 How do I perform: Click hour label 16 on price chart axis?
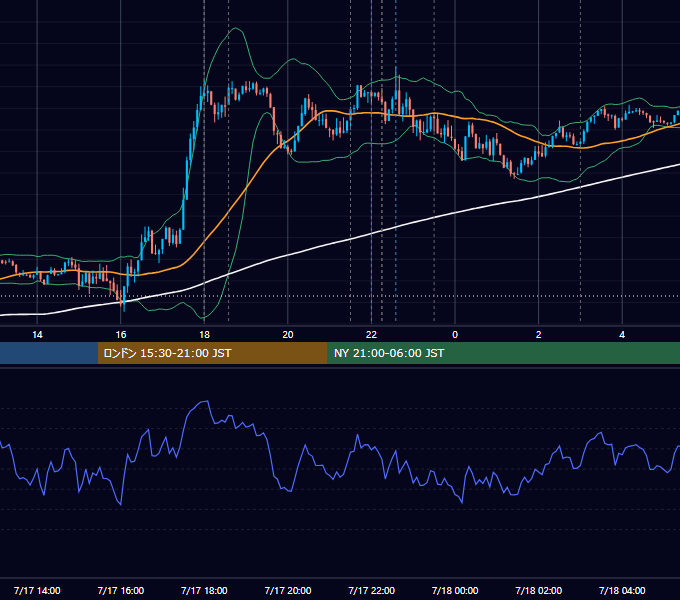[x=121, y=335]
